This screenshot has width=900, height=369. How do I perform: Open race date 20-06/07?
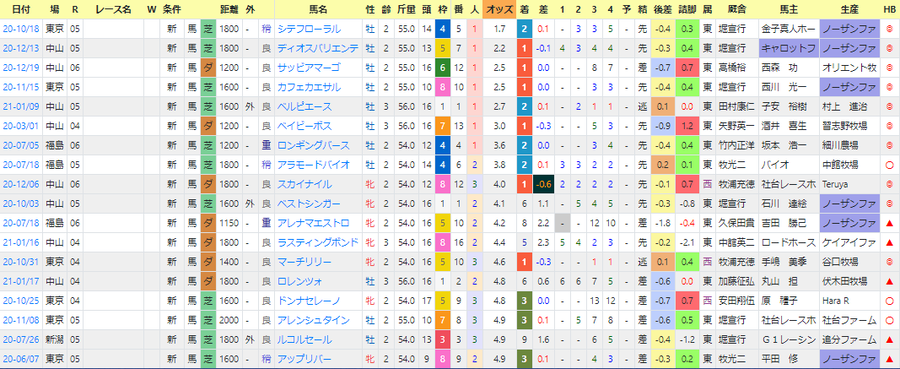click(21, 359)
